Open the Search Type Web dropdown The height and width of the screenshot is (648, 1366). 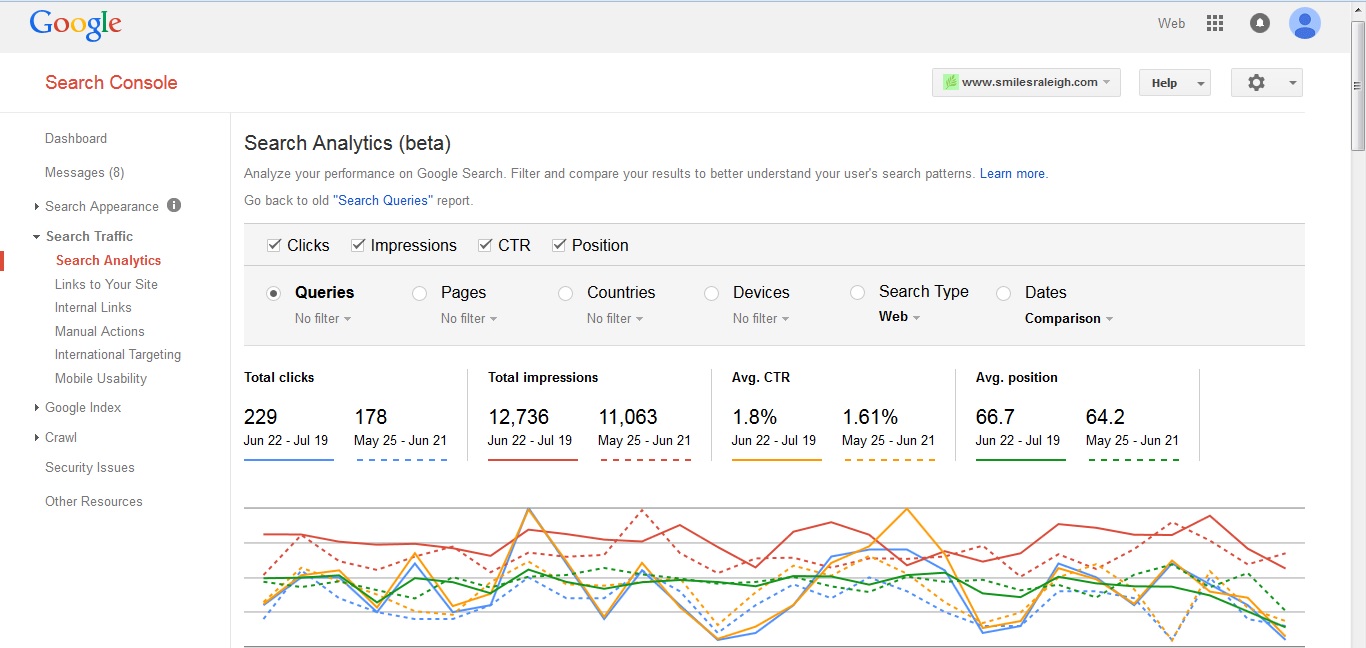(x=899, y=316)
